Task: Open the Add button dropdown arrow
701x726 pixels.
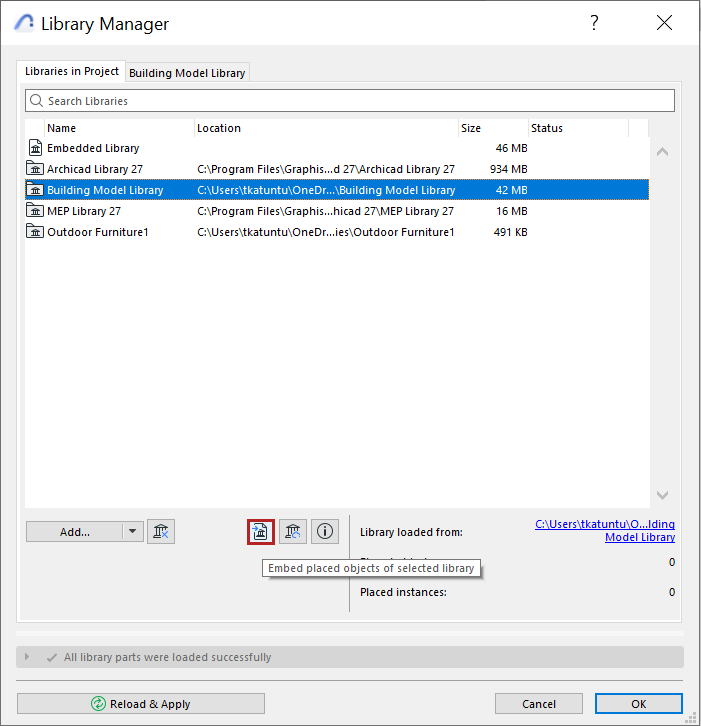Action: point(133,532)
